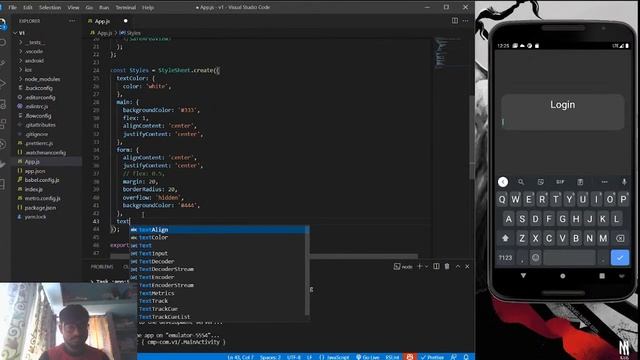640x360 pixels.
Task: Select the App.js editor tab
Action: pos(102,21)
